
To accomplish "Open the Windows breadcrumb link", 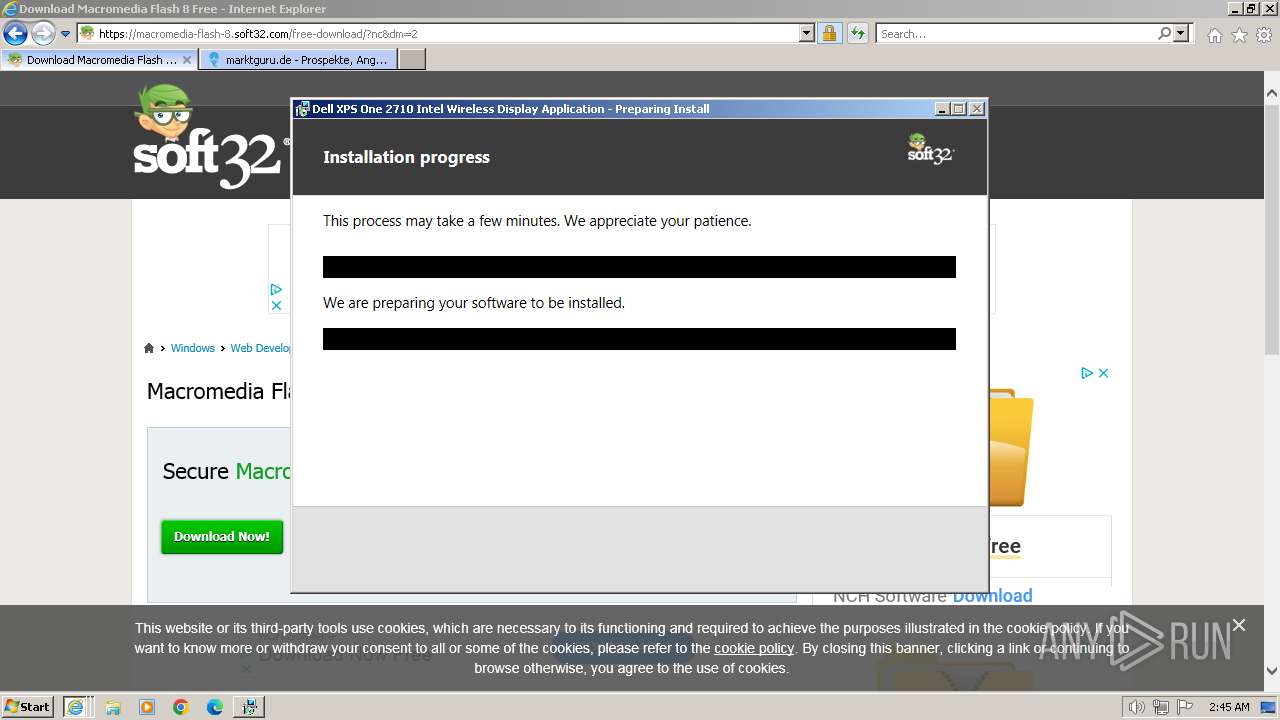I will [x=193, y=348].
